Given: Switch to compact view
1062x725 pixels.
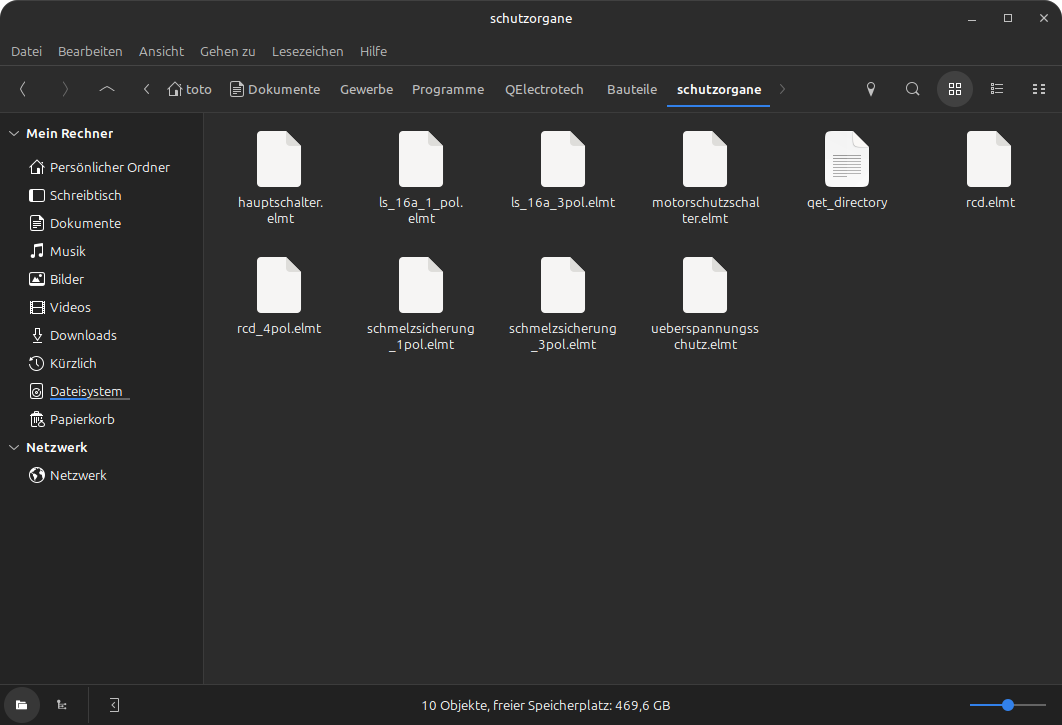Looking at the screenshot, I should tap(1038, 89).
